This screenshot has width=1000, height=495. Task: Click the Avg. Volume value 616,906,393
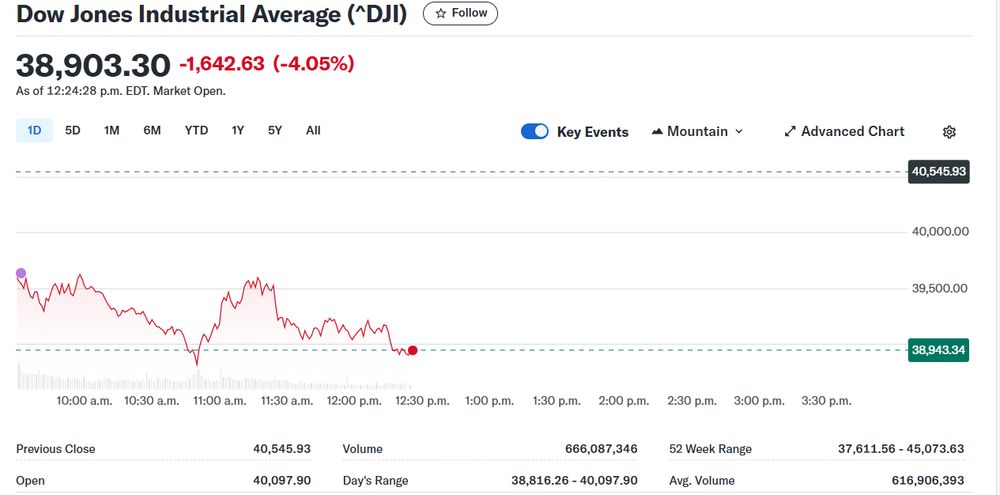pyautogui.click(x=928, y=480)
